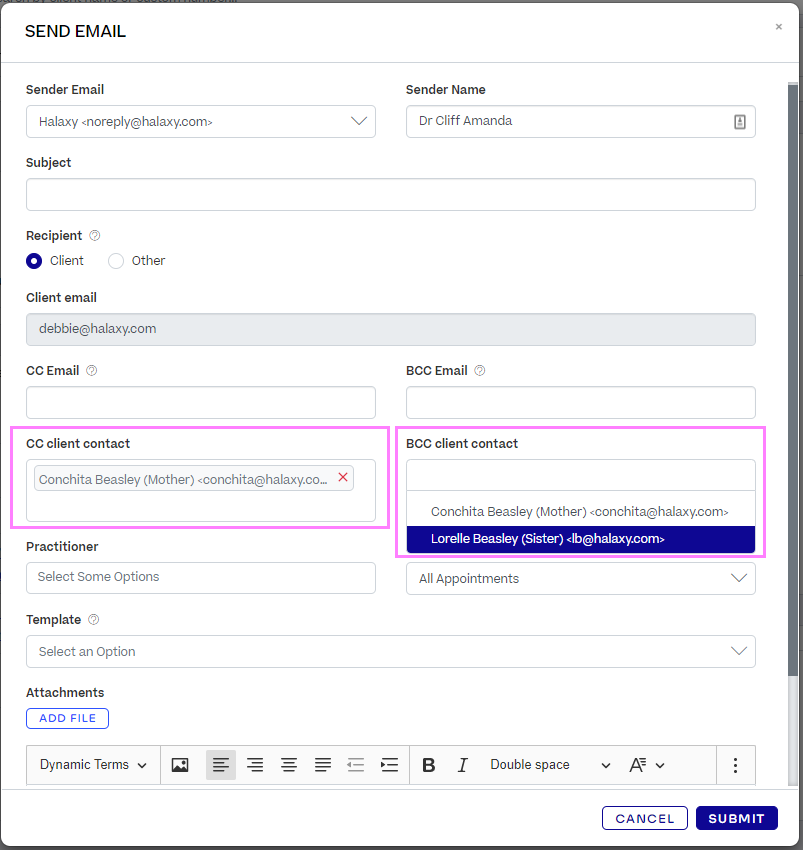Viewport: 803px width, 850px height.
Task: Close the Send Email dialog
Action: (x=779, y=27)
